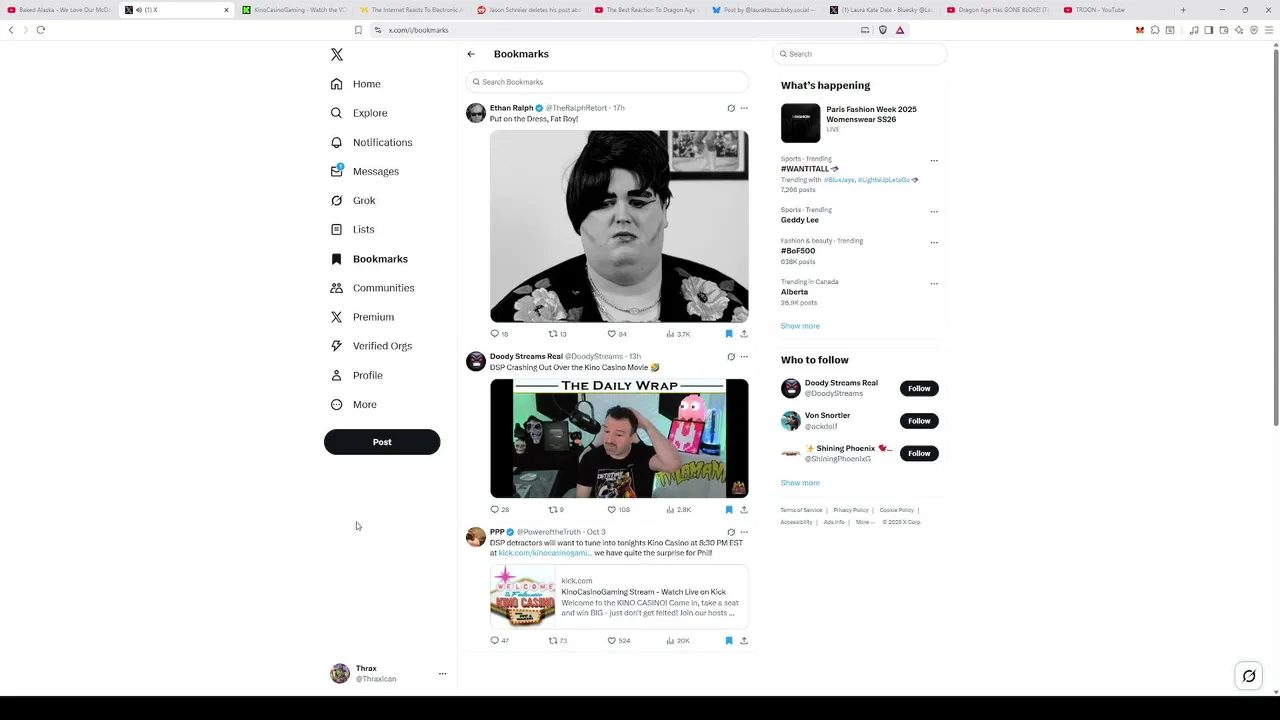Open options for Geddy Lee trend
This screenshot has height=720, width=1280.
(934, 212)
